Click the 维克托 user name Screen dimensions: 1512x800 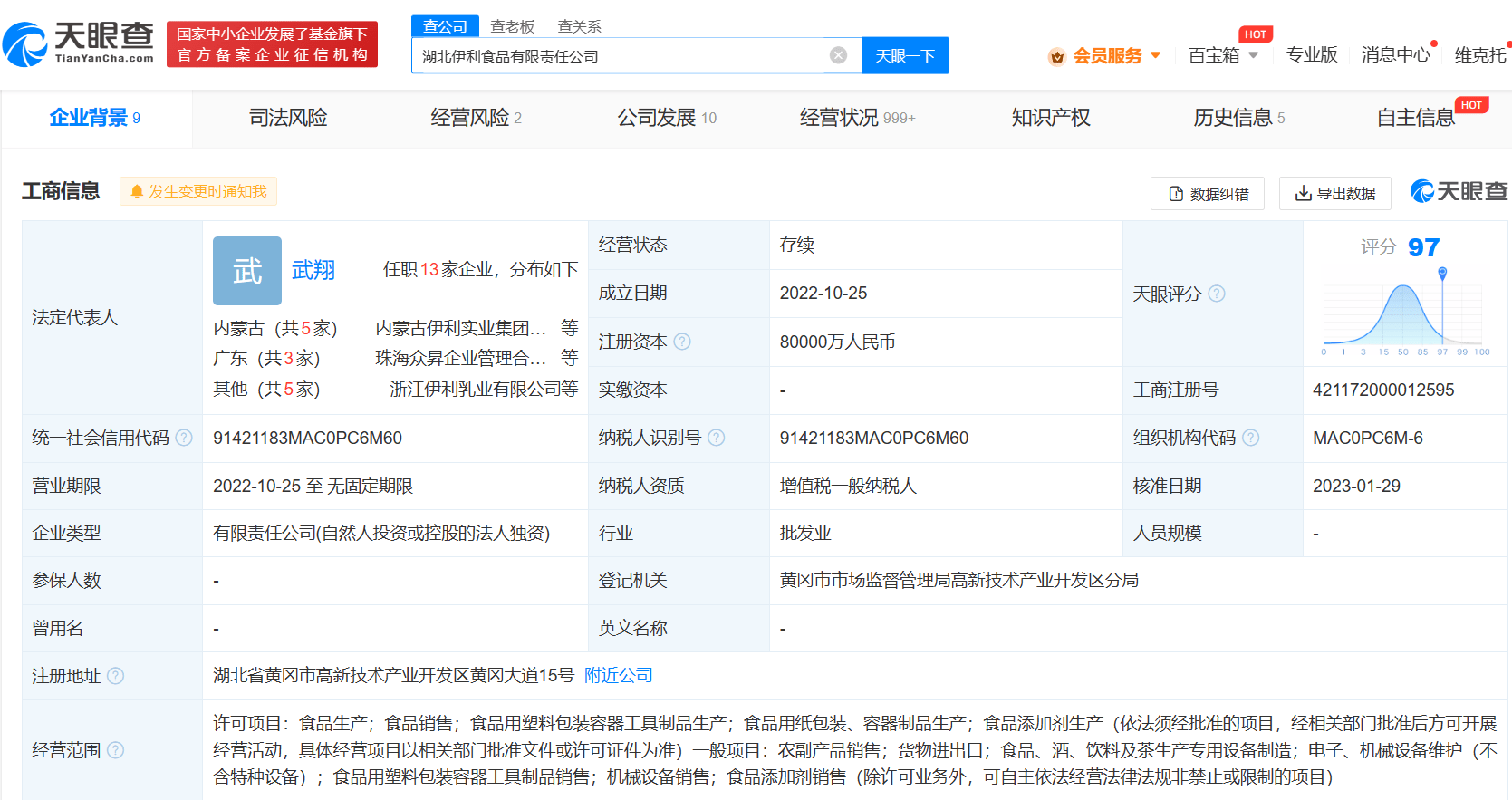[1481, 55]
